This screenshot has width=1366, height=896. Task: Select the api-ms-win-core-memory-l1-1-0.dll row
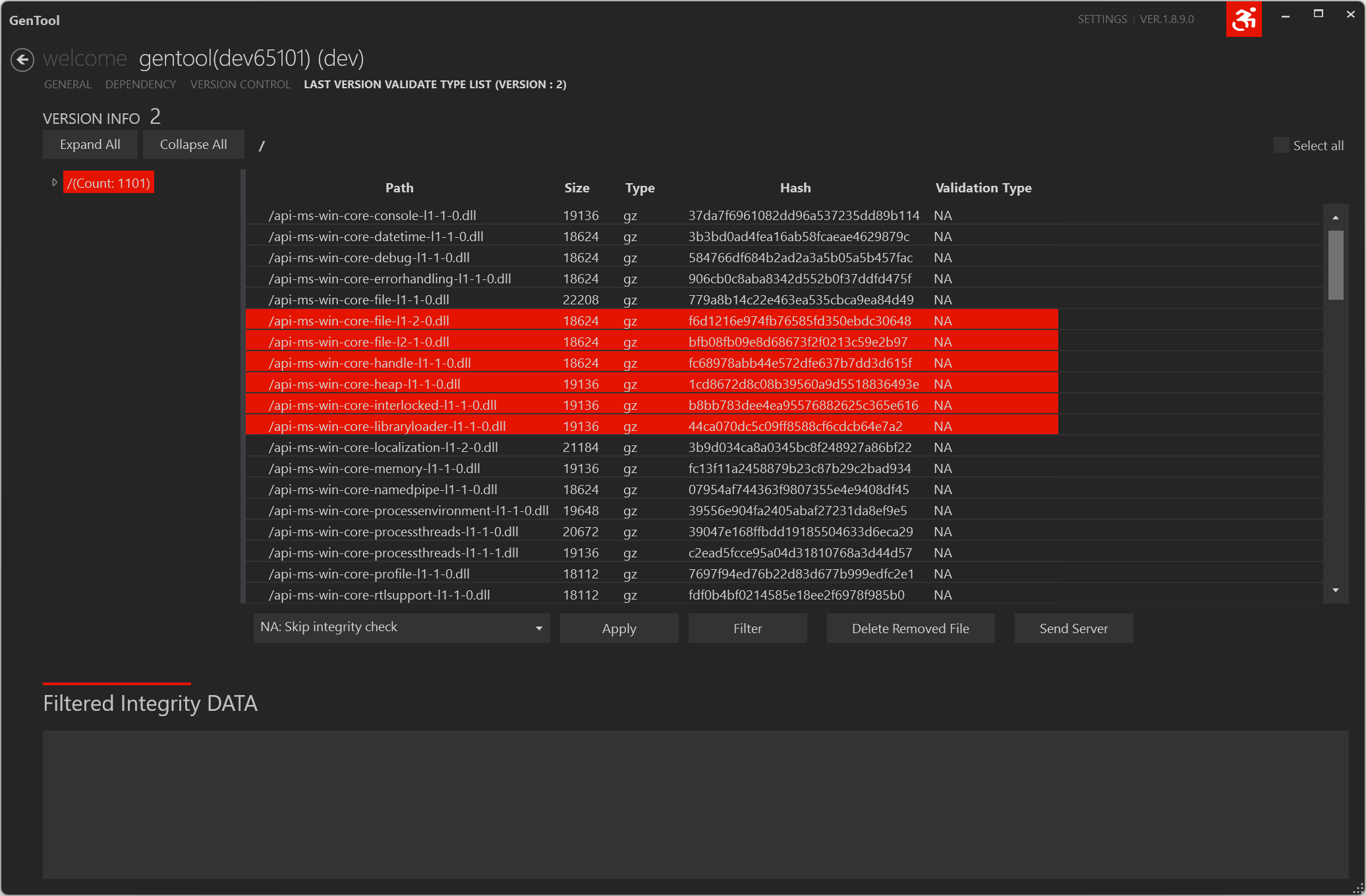[784, 468]
